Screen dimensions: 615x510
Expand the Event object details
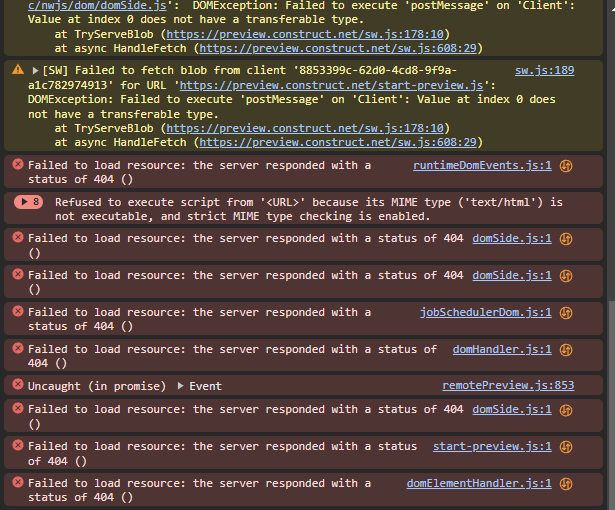[x=181, y=386]
